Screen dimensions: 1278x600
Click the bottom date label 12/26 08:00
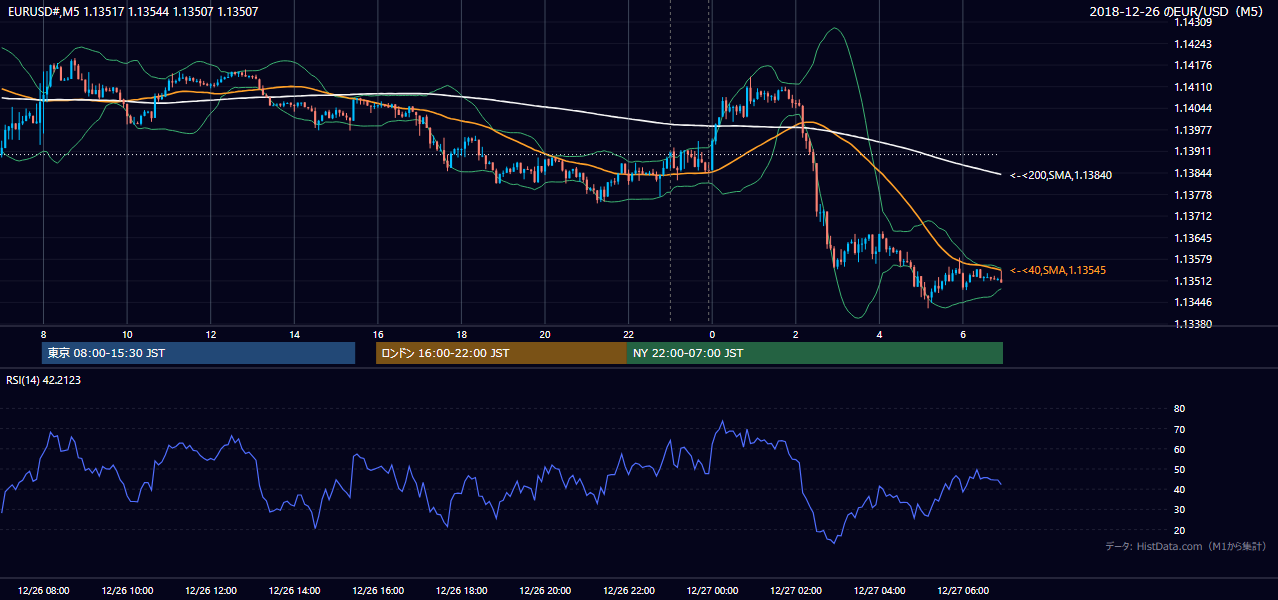43,591
